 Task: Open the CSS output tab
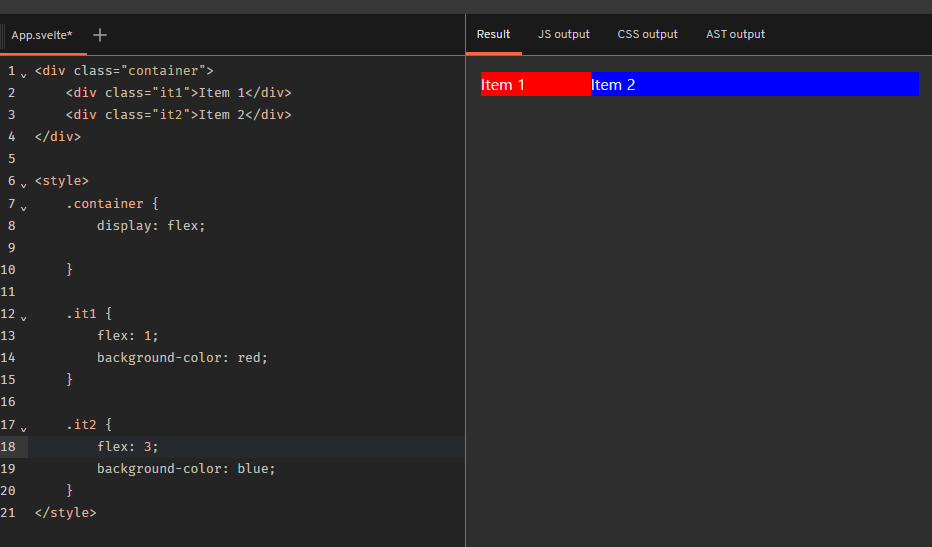tap(647, 34)
